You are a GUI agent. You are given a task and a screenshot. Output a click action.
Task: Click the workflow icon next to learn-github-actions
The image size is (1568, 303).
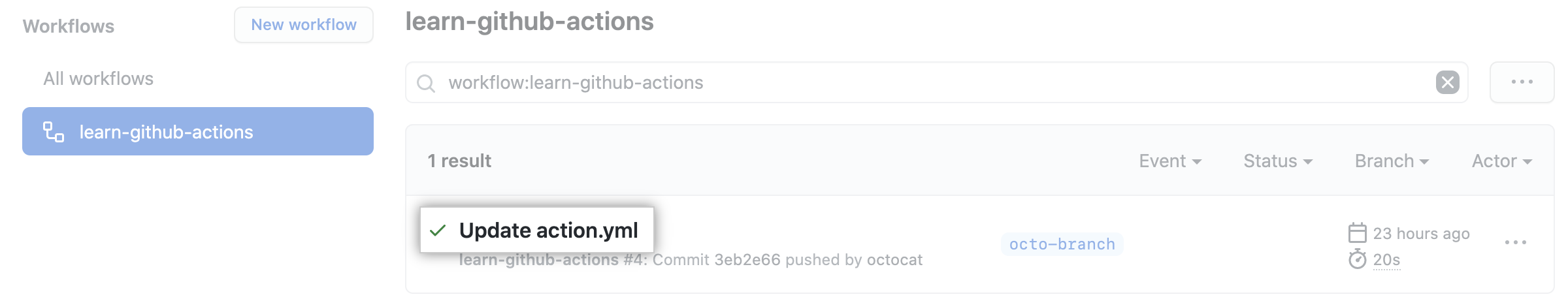click(x=54, y=132)
